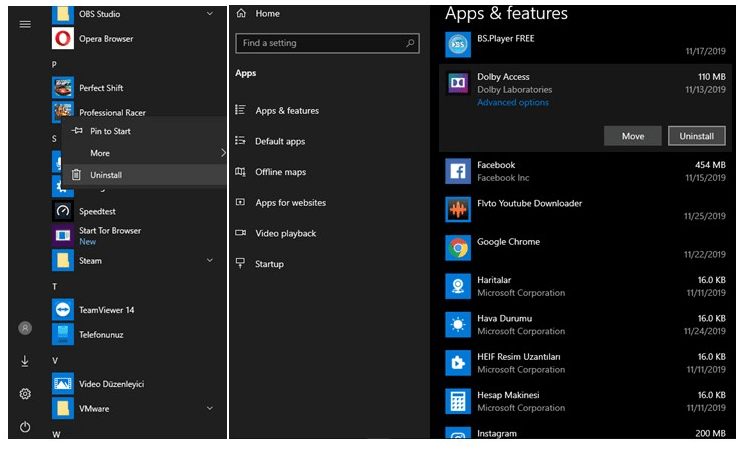Click the Hesap Makinesi calculator icon

(x=459, y=401)
